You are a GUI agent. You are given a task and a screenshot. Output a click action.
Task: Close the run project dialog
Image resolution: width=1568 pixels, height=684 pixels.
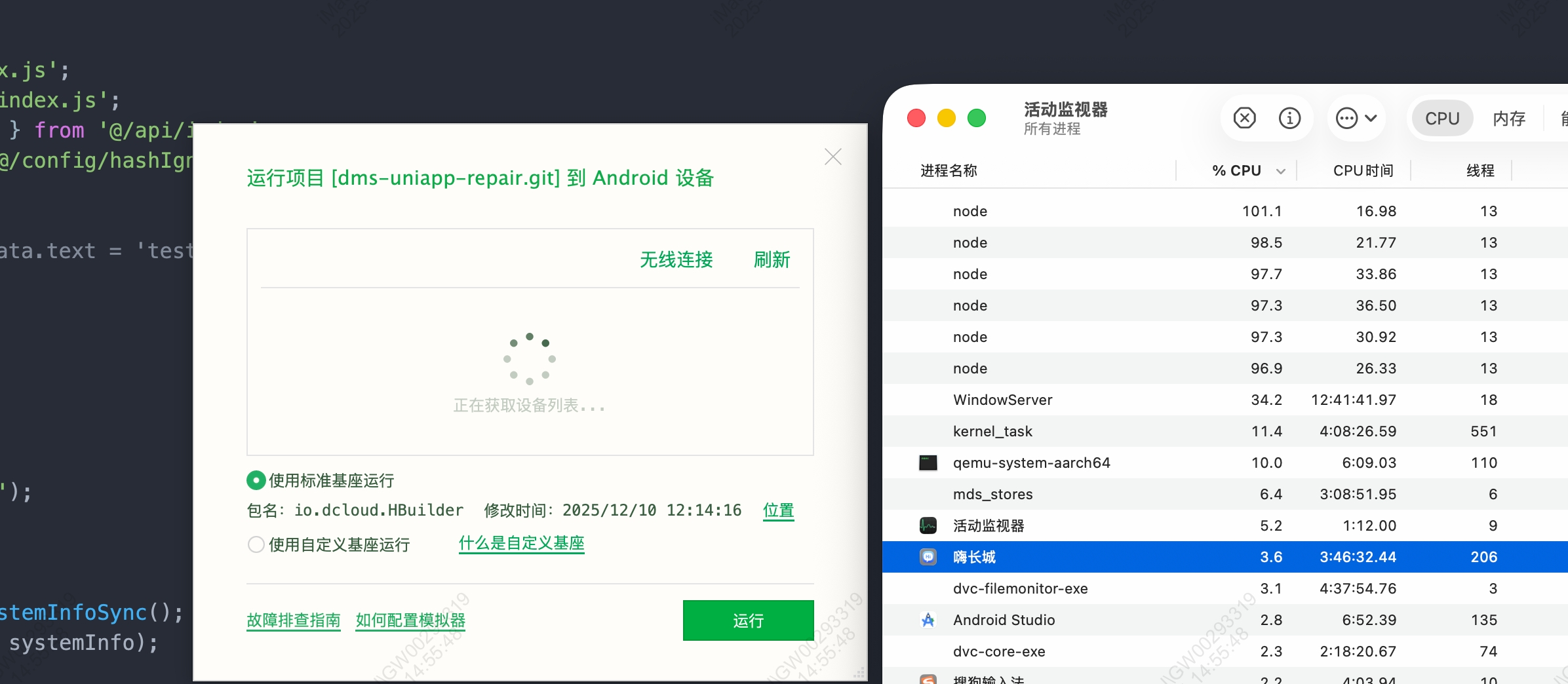tap(833, 157)
